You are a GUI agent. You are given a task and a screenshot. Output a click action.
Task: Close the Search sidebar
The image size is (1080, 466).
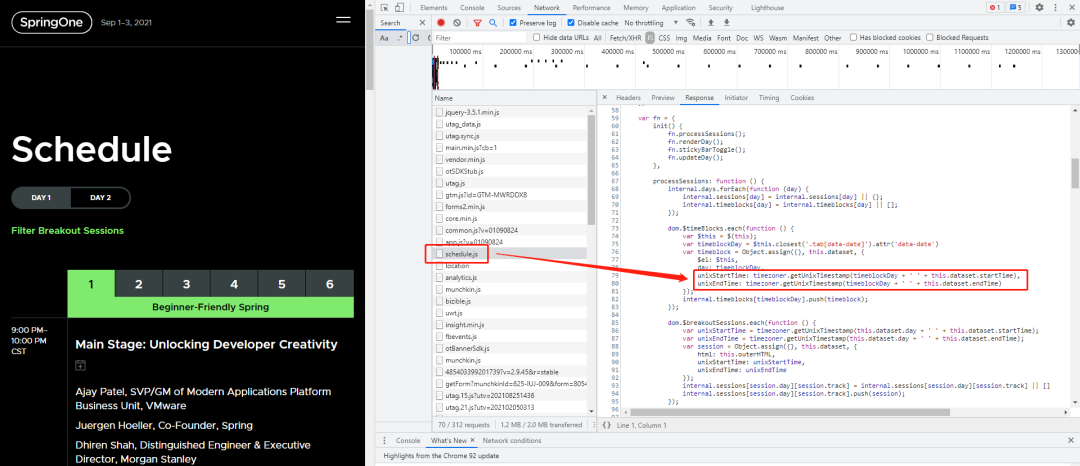[423, 23]
